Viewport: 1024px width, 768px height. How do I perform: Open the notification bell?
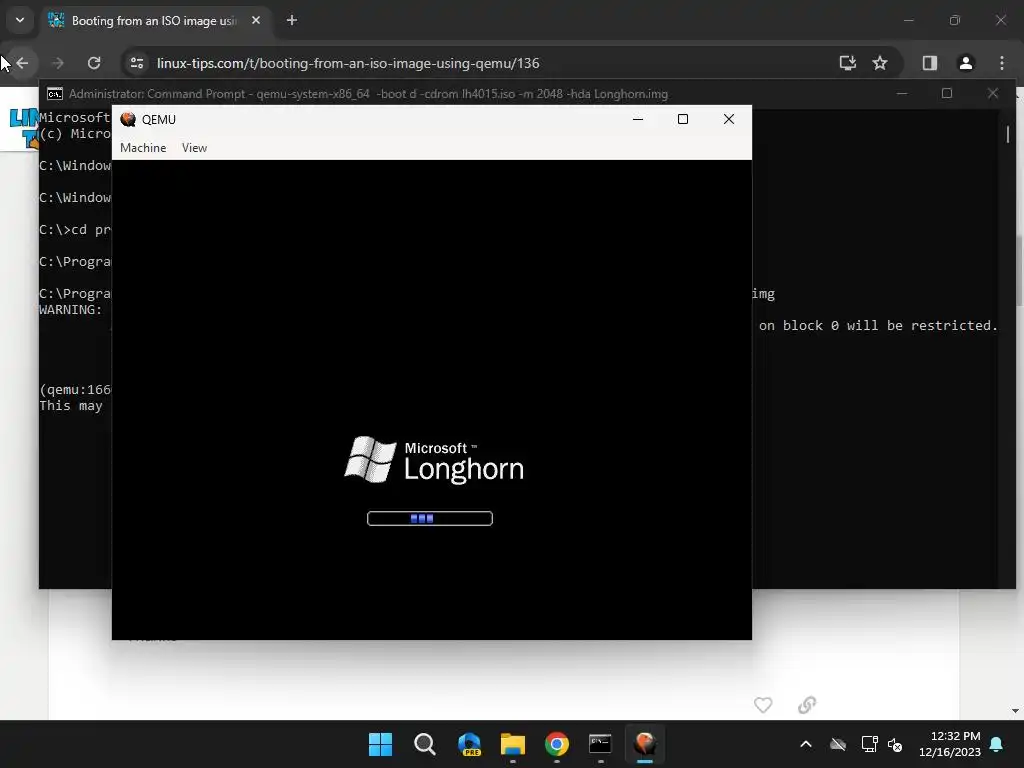(997, 744)
